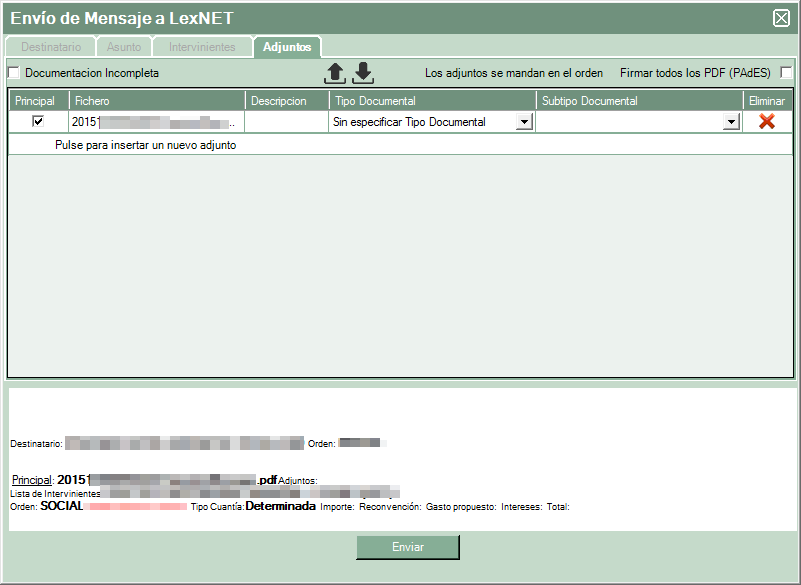Image resolution: width=801 pixels, height=585 pixels.
Task: Switch to the Destinatario tab
Action: point(51,47)
